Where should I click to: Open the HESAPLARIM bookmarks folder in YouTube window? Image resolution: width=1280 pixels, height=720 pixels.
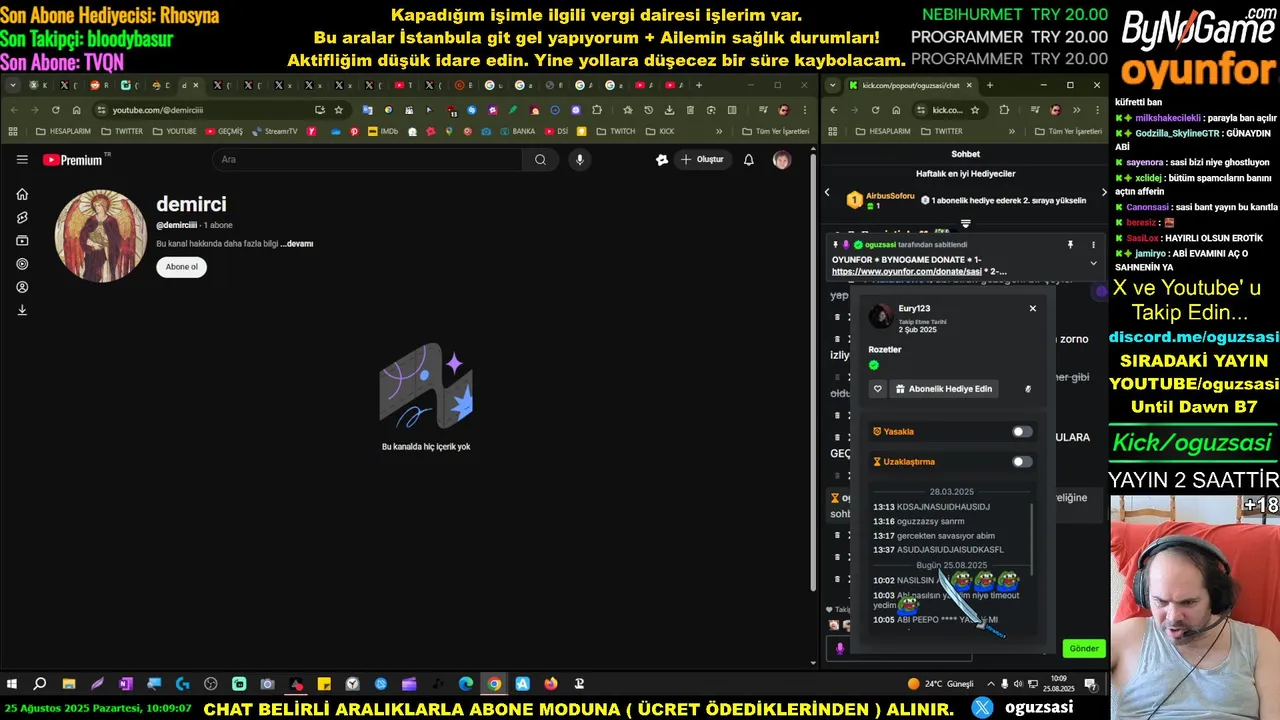point(62,131)
